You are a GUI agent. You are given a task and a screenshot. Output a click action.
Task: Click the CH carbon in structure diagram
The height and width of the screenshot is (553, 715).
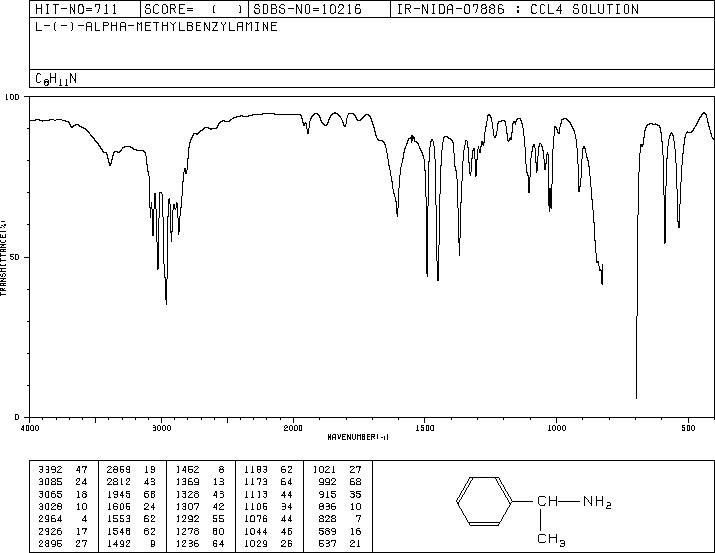point(548,501)
